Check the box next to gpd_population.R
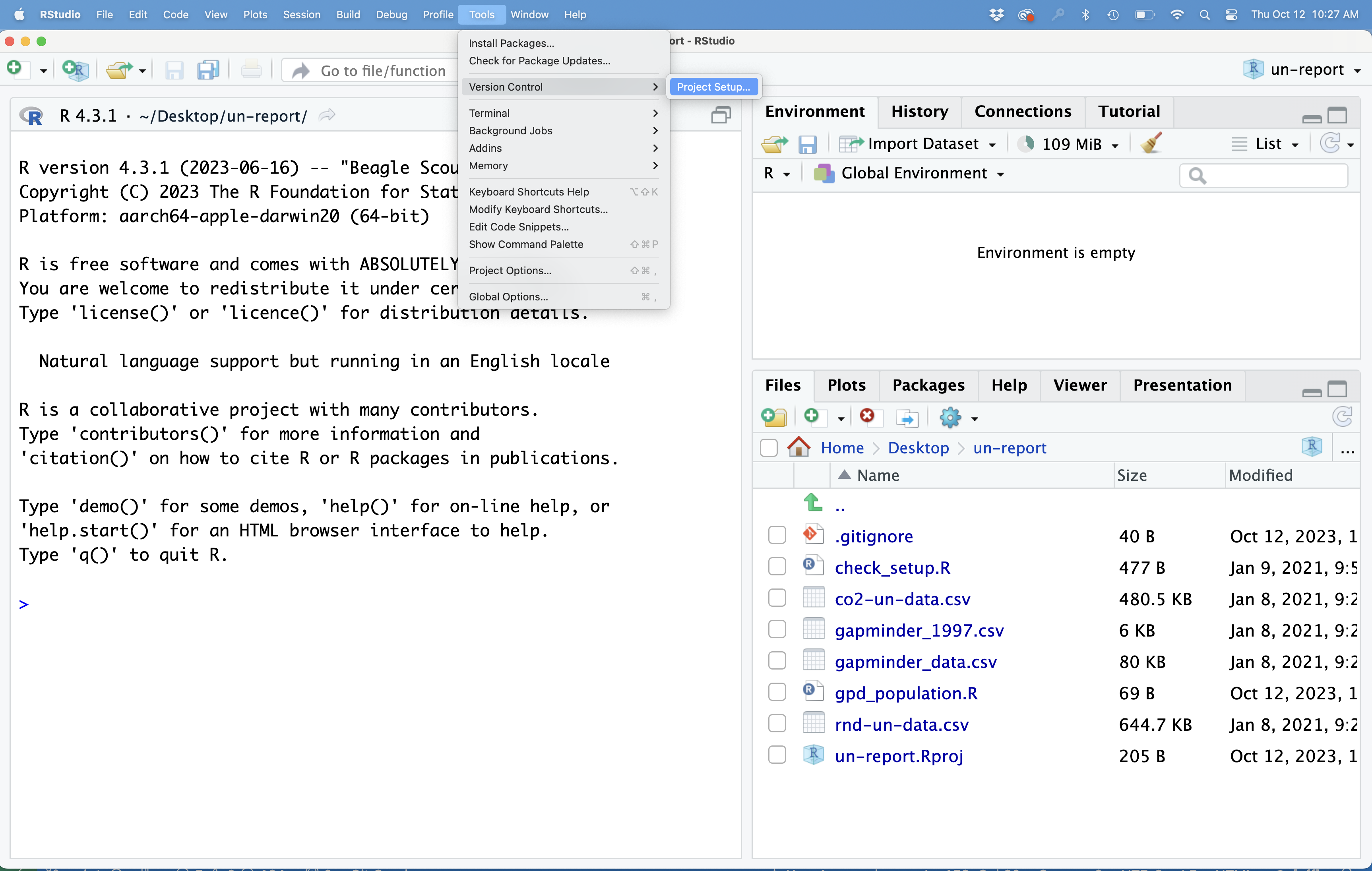 (777, 692)
